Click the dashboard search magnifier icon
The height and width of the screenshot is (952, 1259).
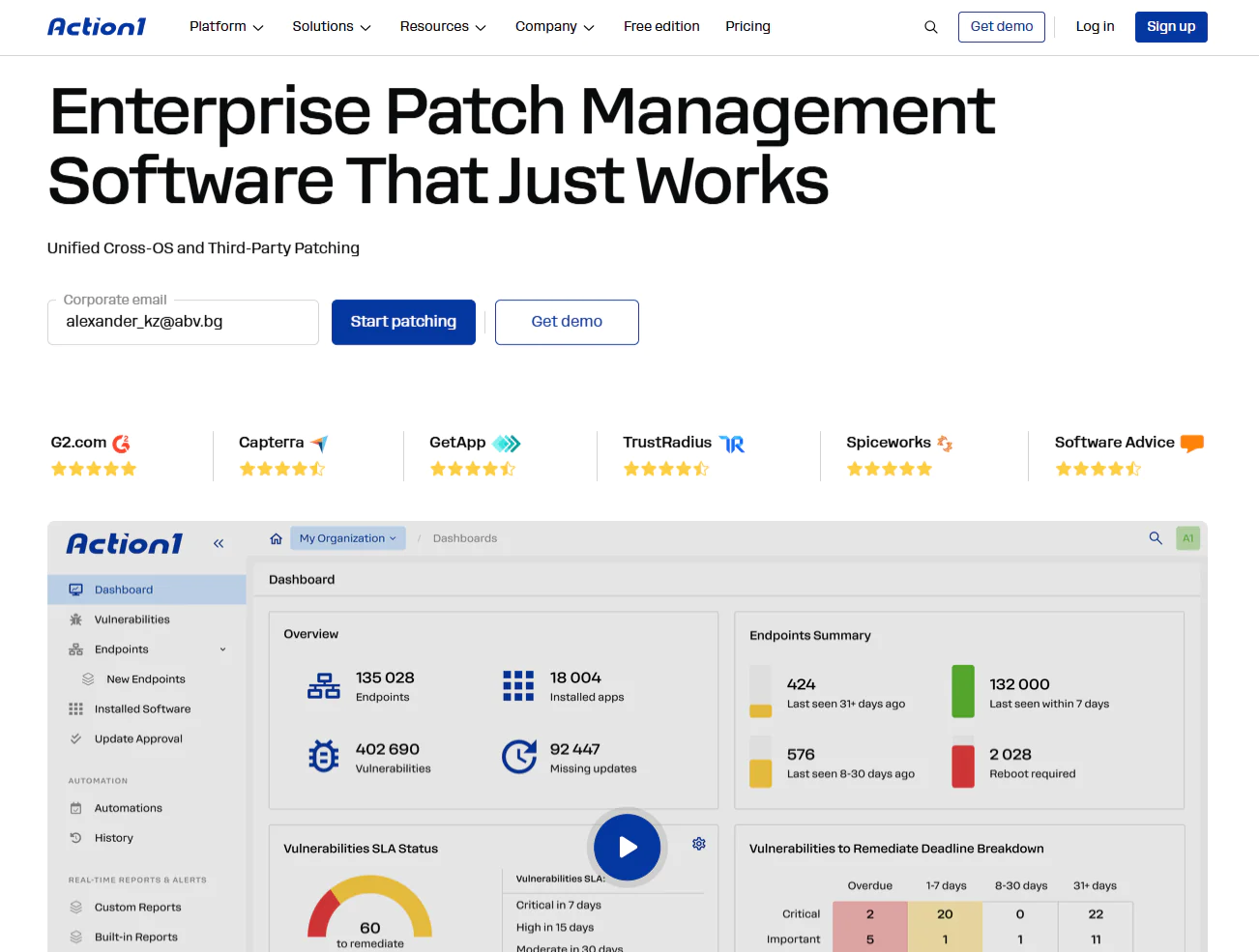pyautogui.click(x=1156, y=538)
